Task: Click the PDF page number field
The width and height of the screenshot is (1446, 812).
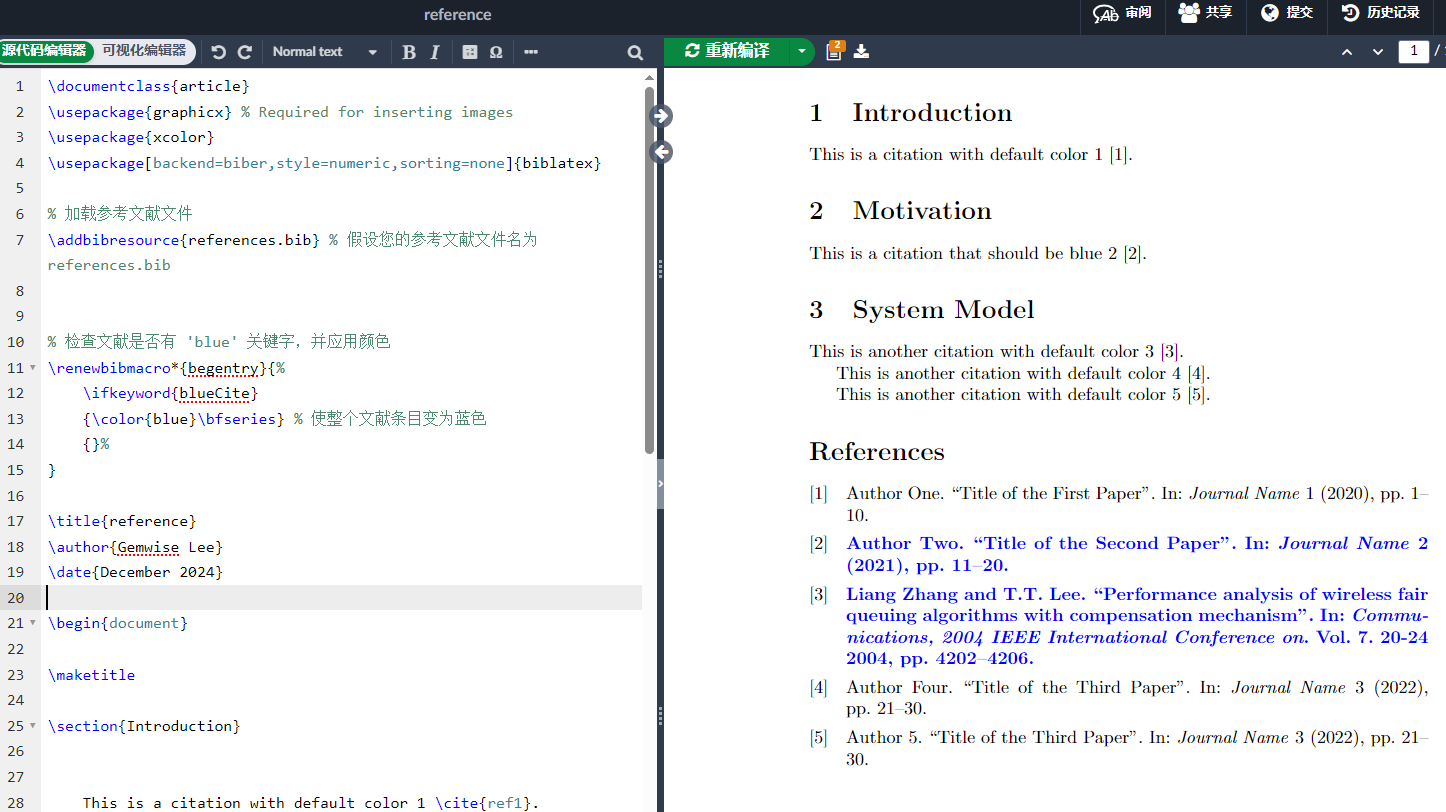Action: click(1413, 51)
